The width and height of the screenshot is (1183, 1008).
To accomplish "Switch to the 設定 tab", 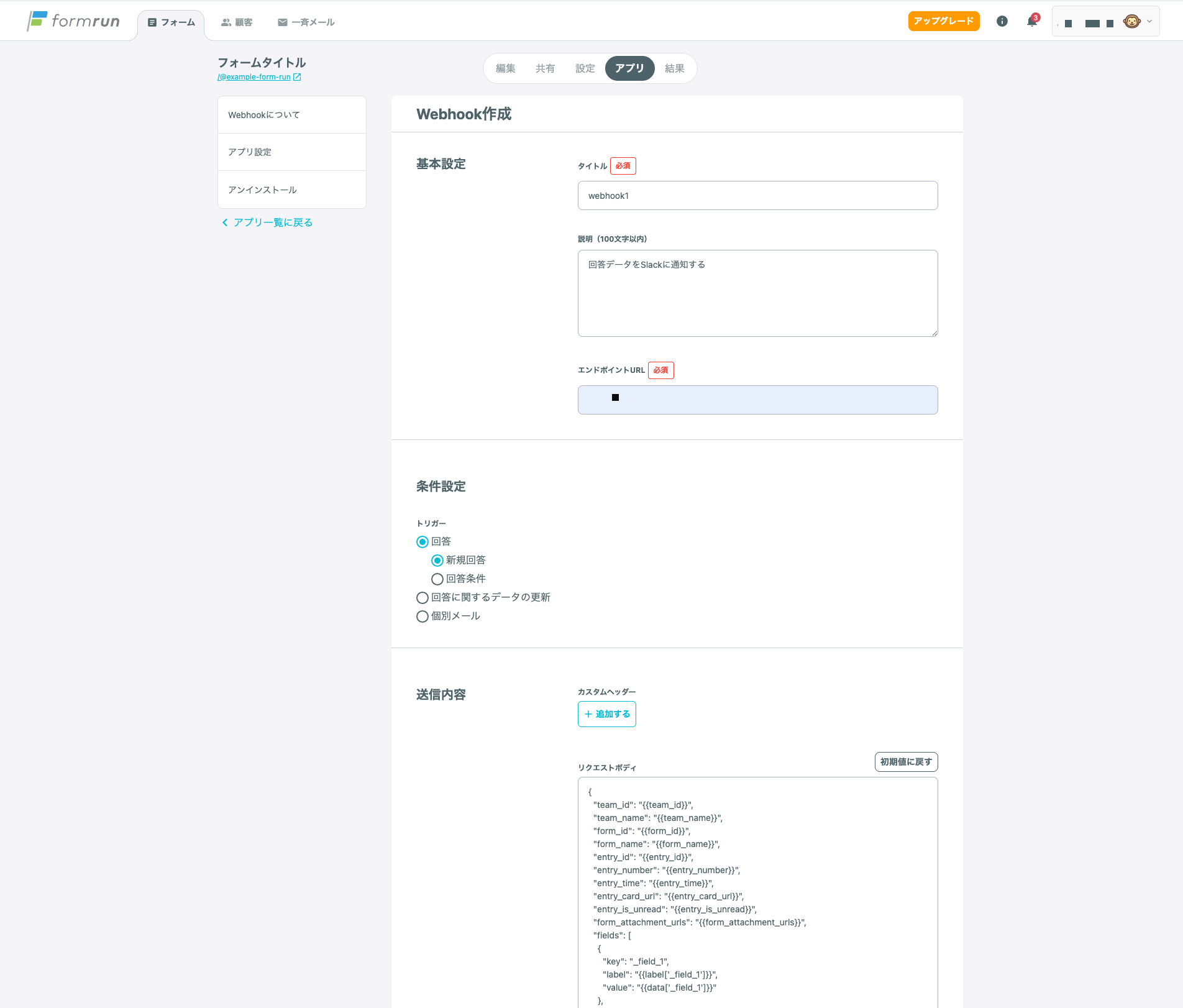I will (585, 68).
